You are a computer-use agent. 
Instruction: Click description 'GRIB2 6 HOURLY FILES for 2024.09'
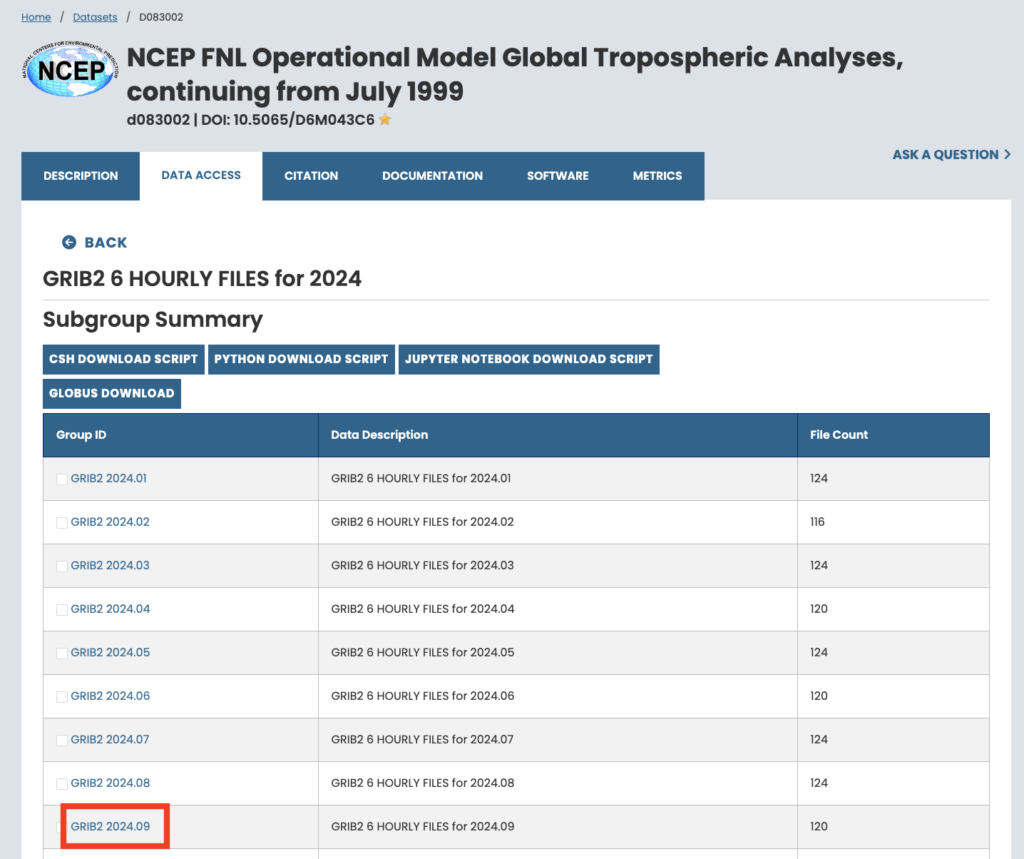click(423, 826)
